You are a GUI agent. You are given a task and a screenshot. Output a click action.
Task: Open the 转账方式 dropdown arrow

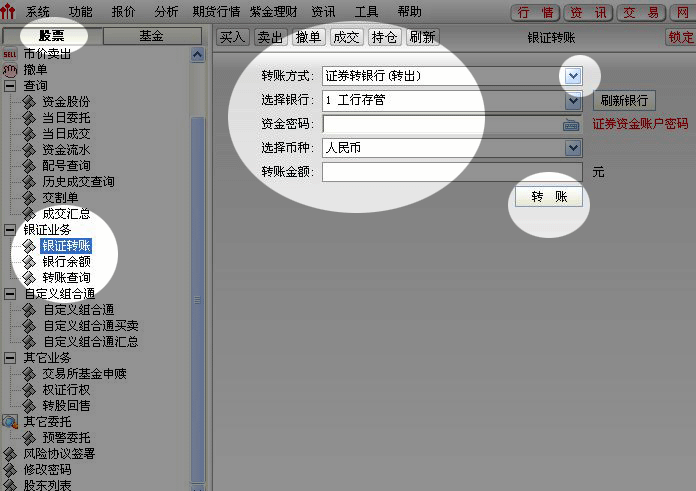[574, 76]
